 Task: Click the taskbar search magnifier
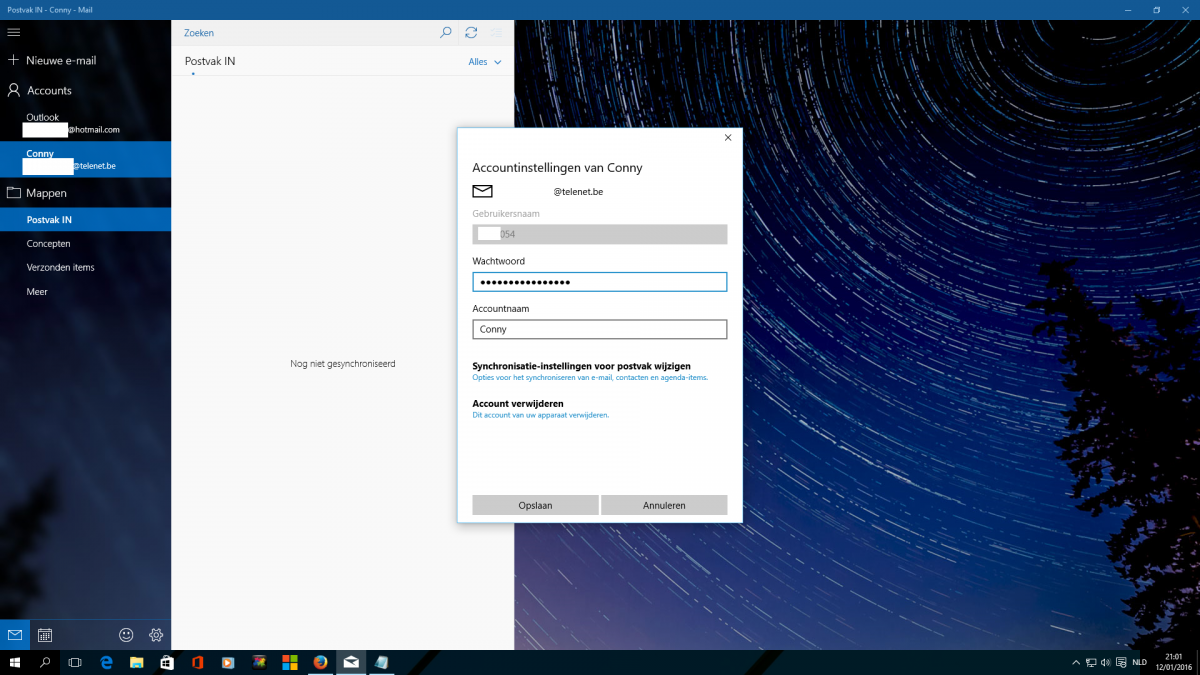[x=45, y=662]
